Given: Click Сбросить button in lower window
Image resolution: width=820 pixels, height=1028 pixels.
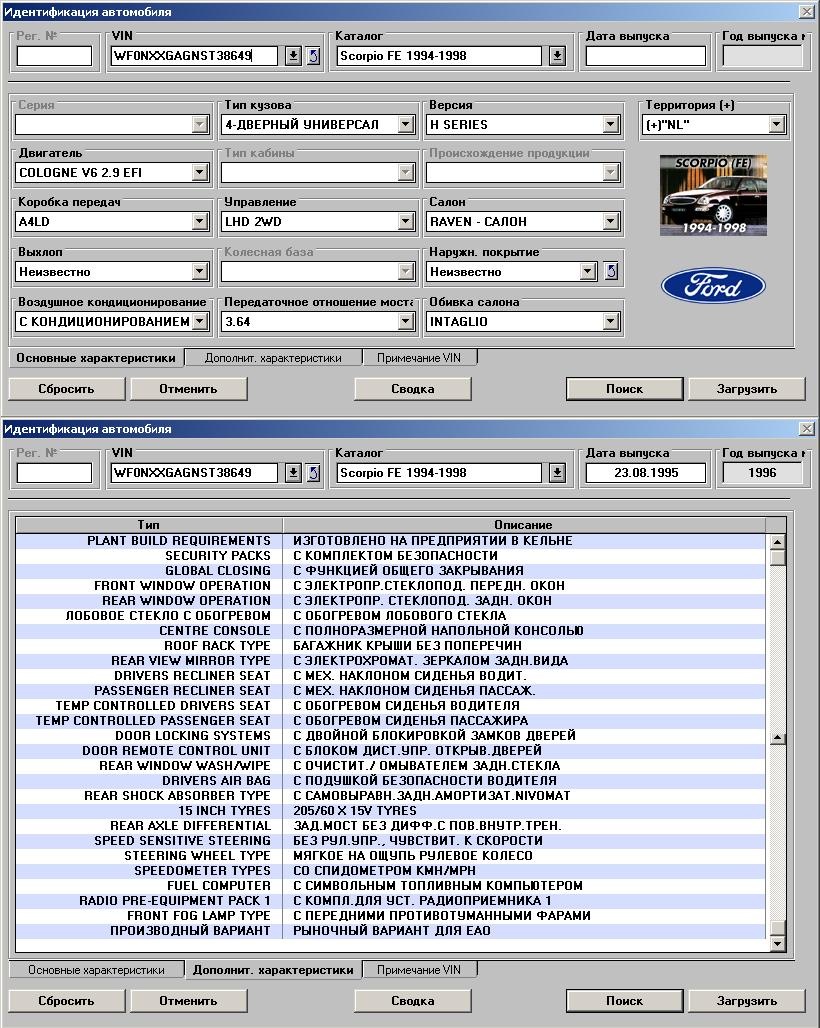Looking at the screenshot, I should coord(66,1001).
